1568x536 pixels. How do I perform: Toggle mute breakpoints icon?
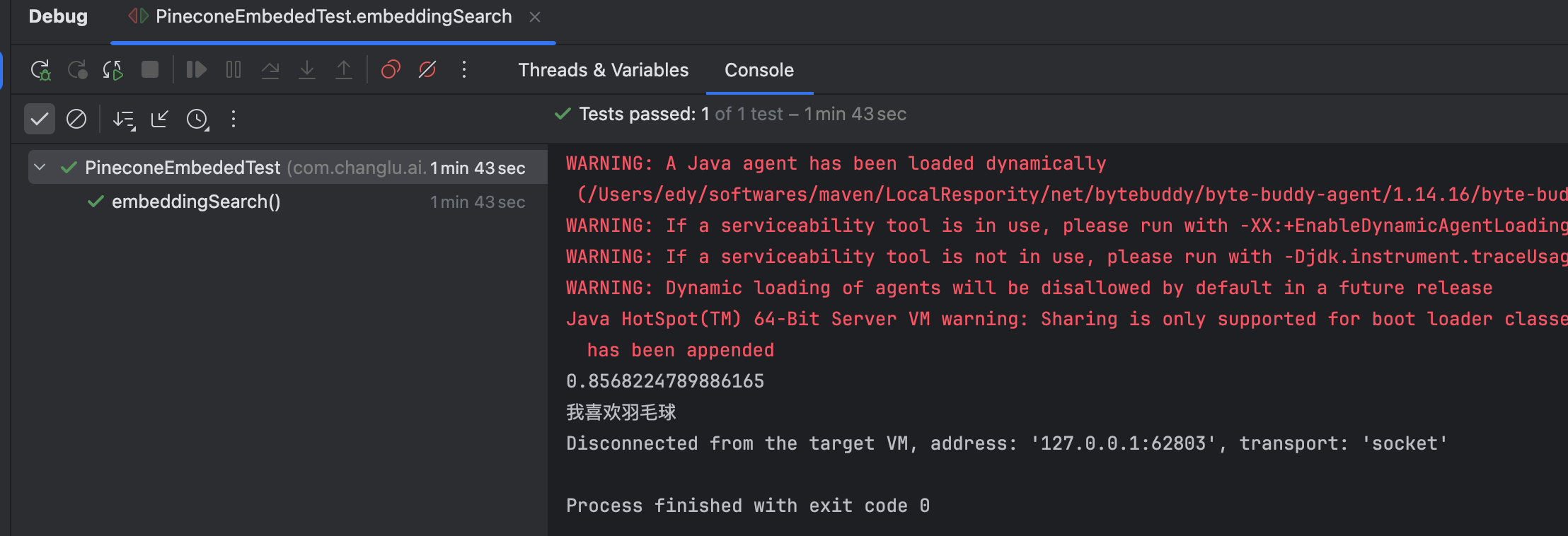point(427,69)
